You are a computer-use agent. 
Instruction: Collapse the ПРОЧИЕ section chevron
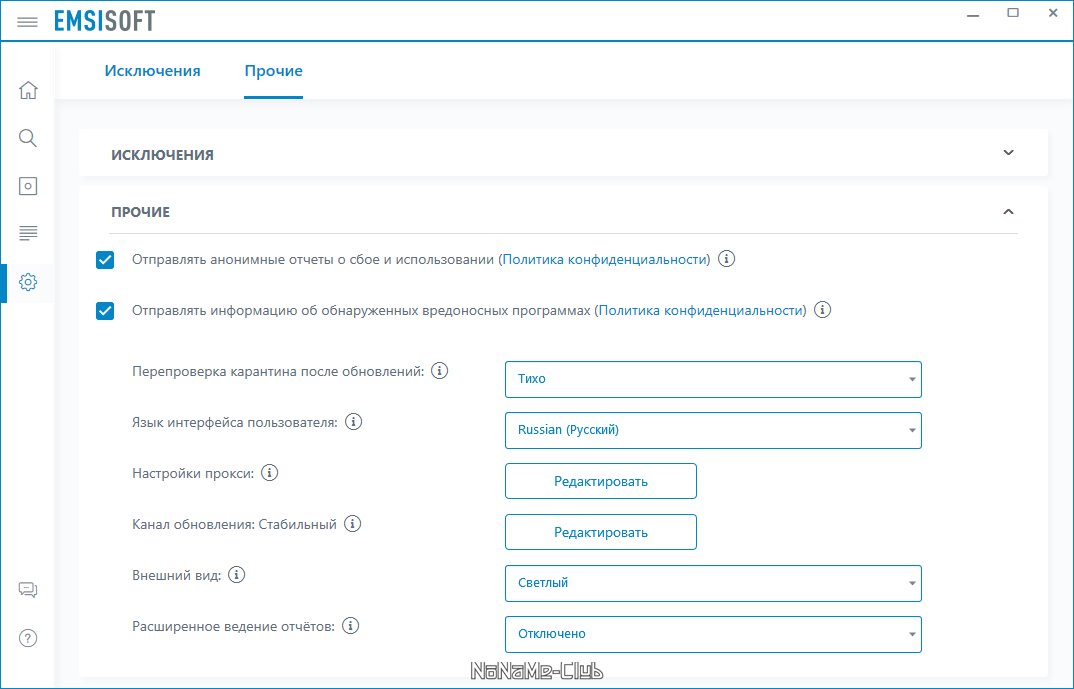1008,212
